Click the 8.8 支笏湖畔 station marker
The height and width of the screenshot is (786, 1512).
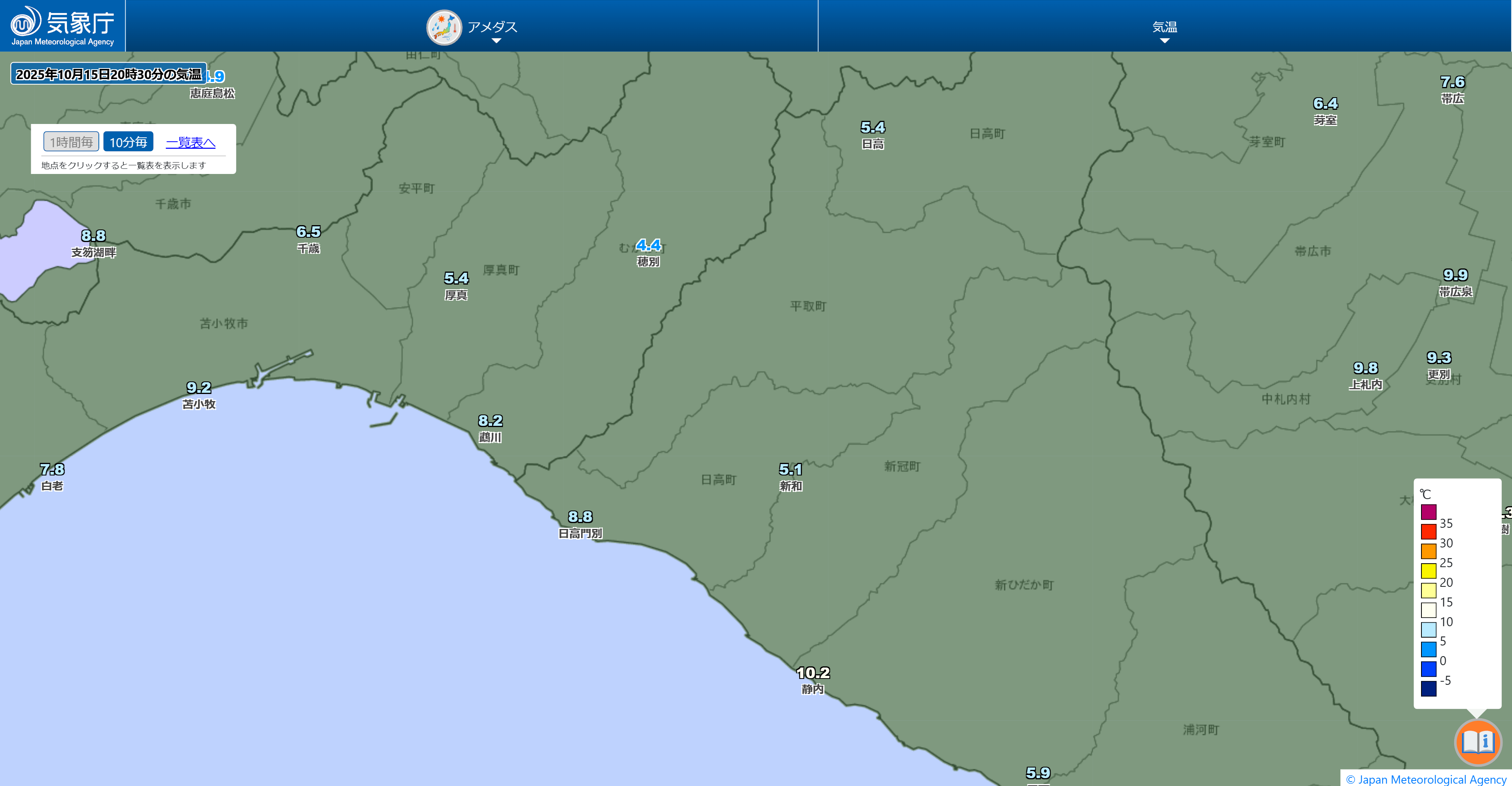coord(93,237)
